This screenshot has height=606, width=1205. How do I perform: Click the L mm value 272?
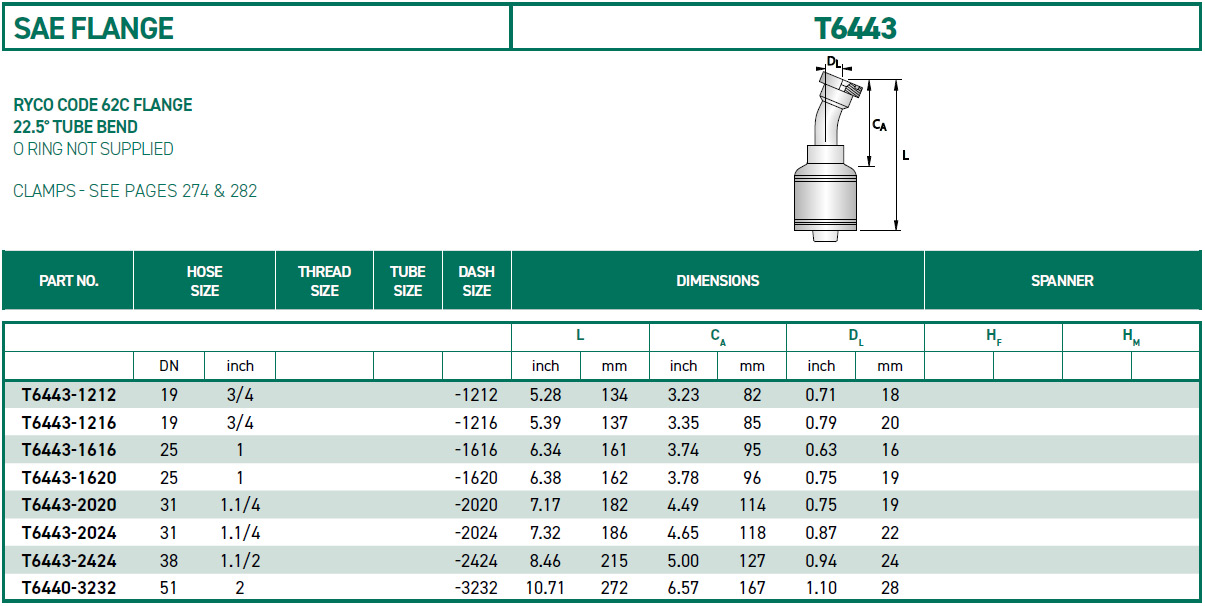(x=614, y=587)
